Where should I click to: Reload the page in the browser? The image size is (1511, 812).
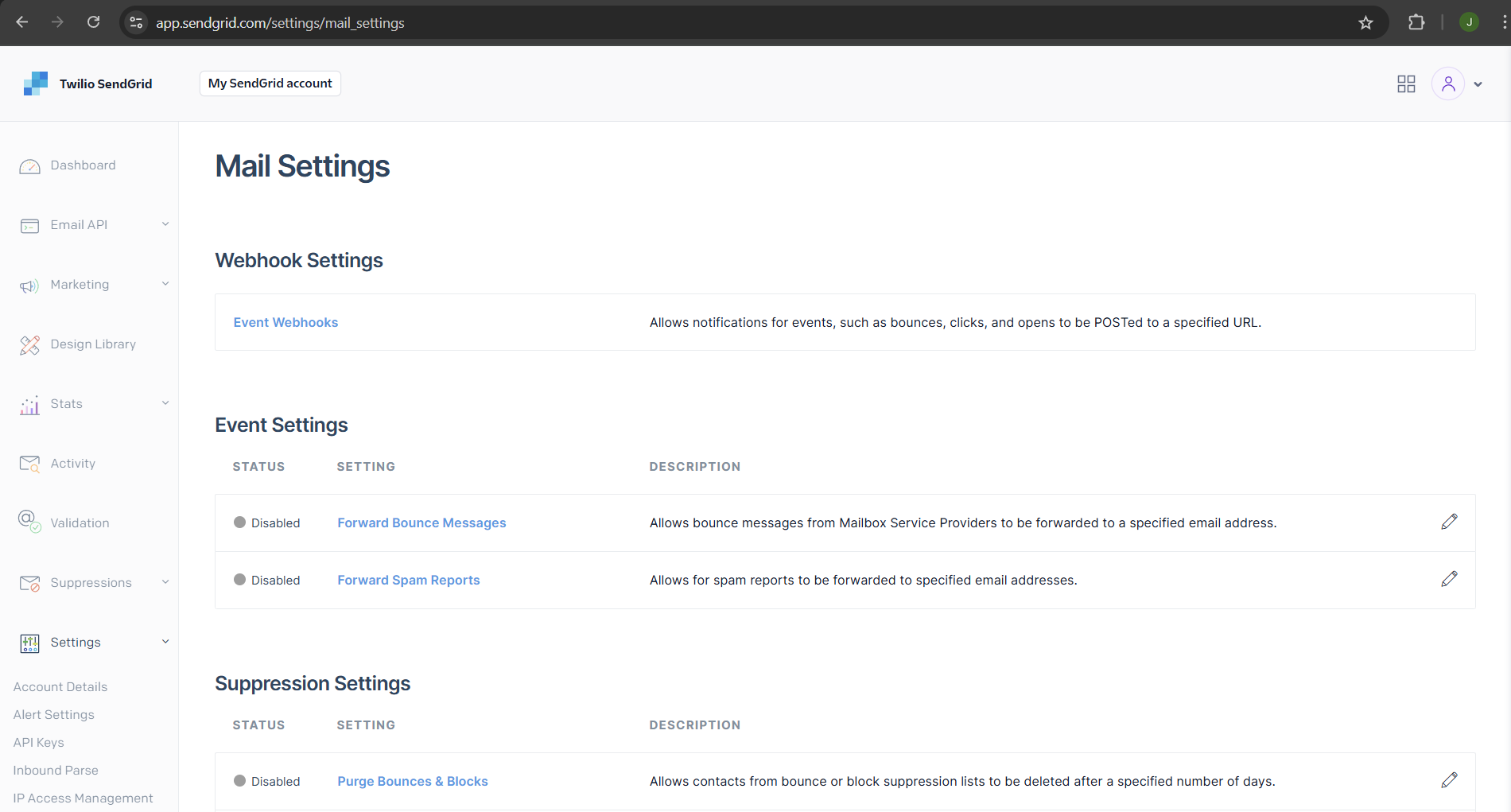[94, 22]
